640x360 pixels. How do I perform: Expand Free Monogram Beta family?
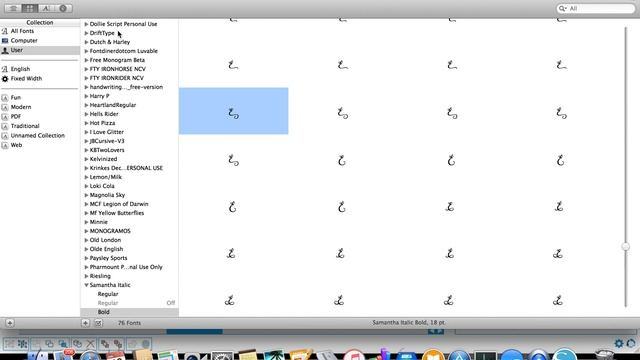[87, 60]
